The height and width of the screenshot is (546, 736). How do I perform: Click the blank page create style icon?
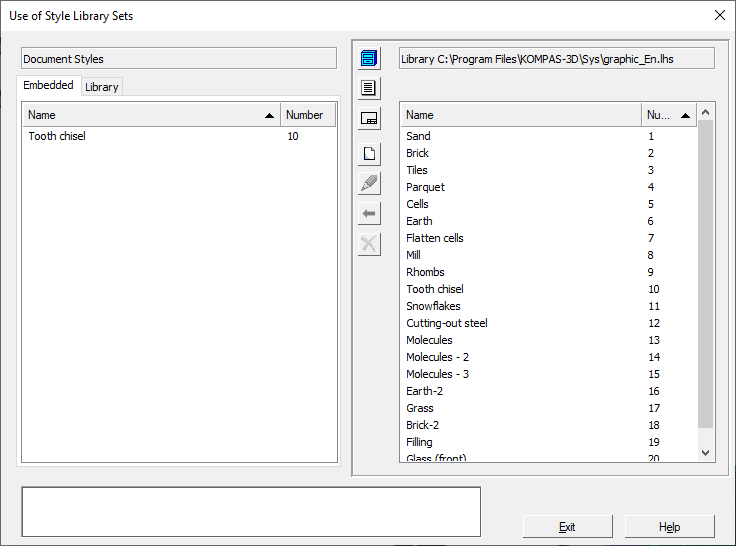click(369, 154)
